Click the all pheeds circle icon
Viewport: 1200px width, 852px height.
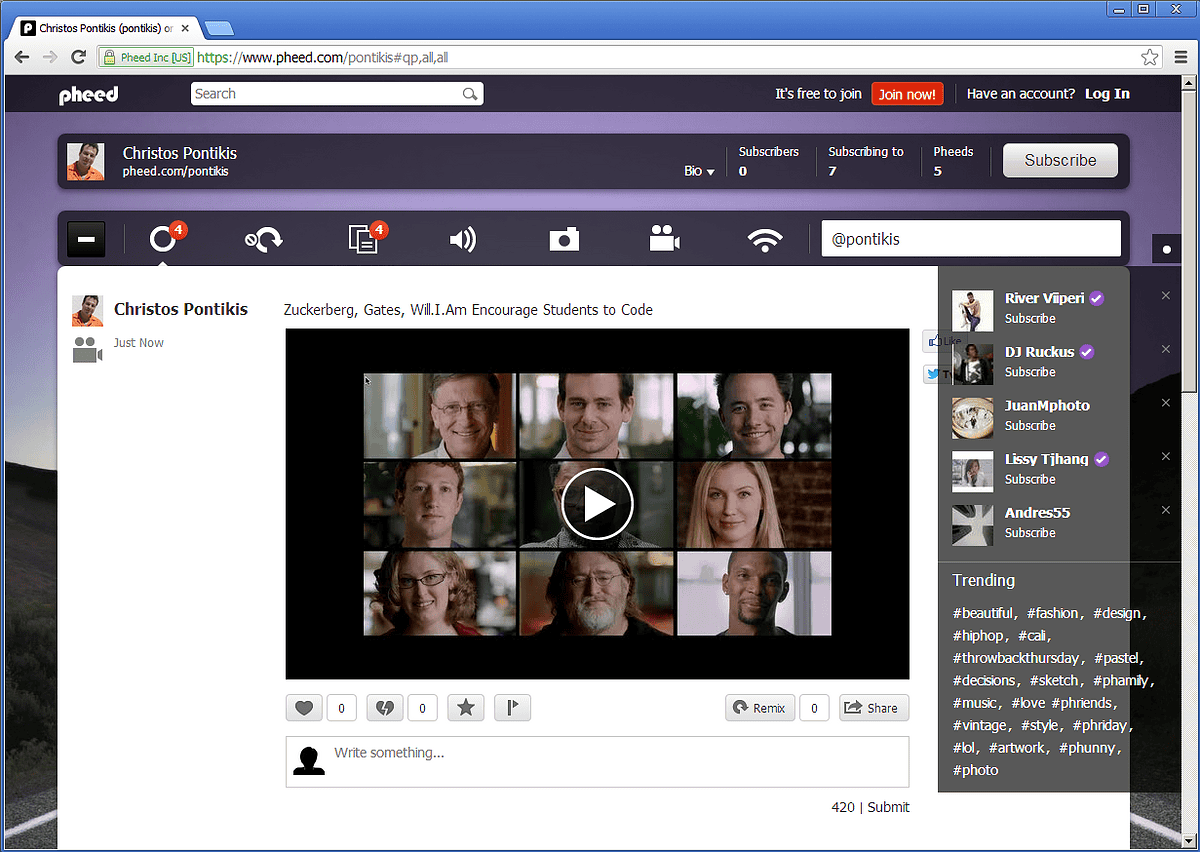[162, 240]
